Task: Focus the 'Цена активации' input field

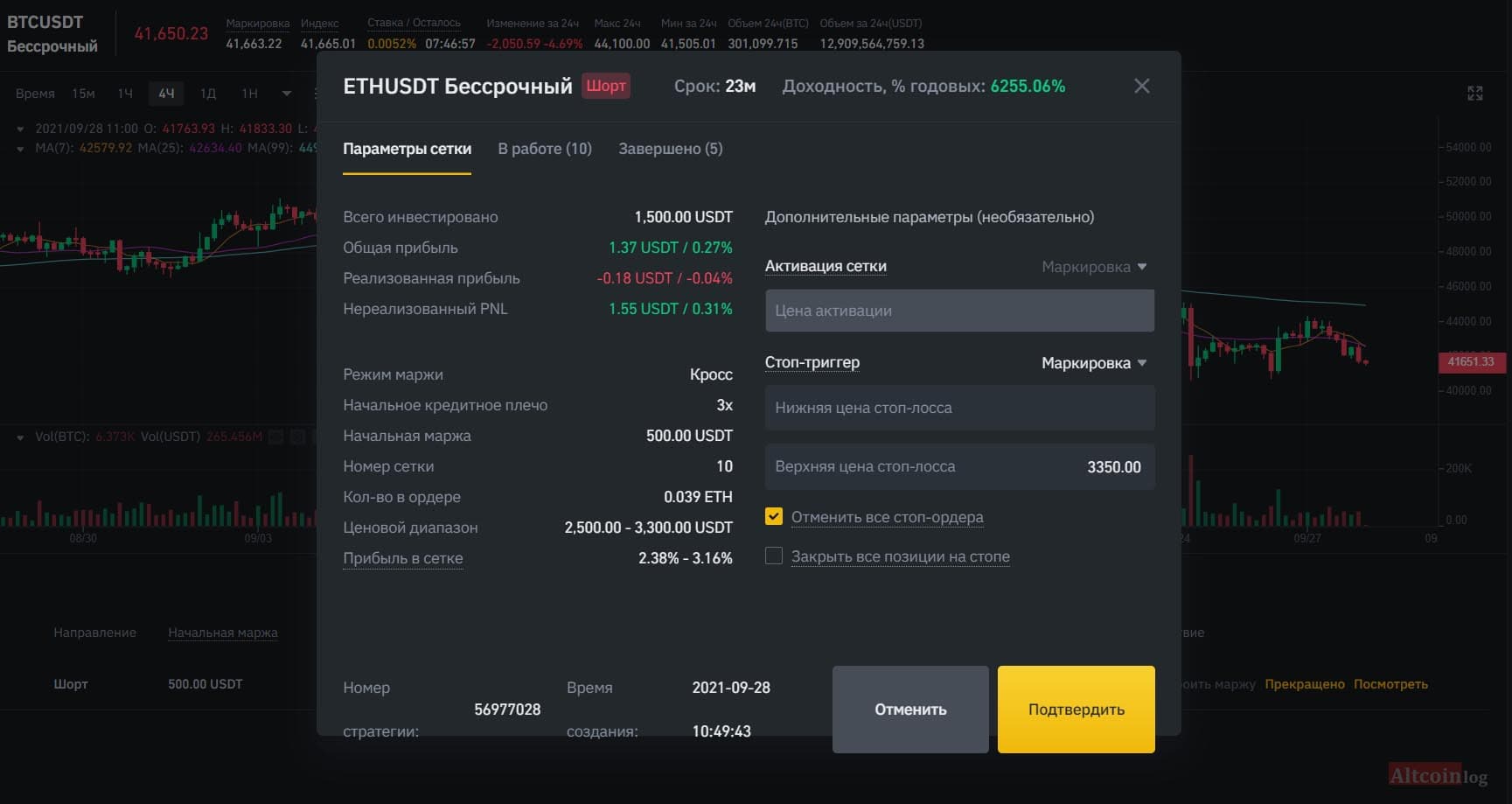Action: 959,311
